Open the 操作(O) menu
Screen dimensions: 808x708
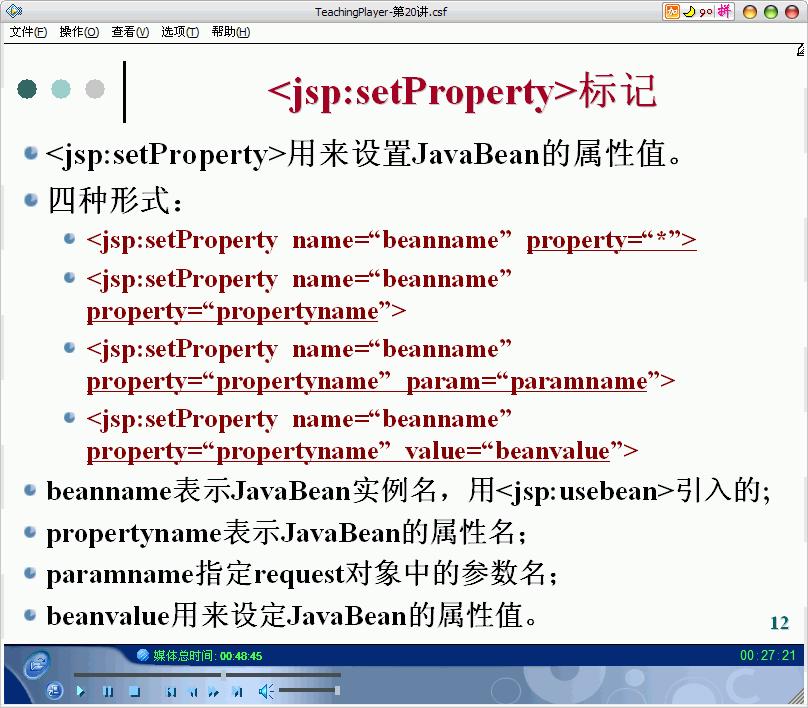79,32
